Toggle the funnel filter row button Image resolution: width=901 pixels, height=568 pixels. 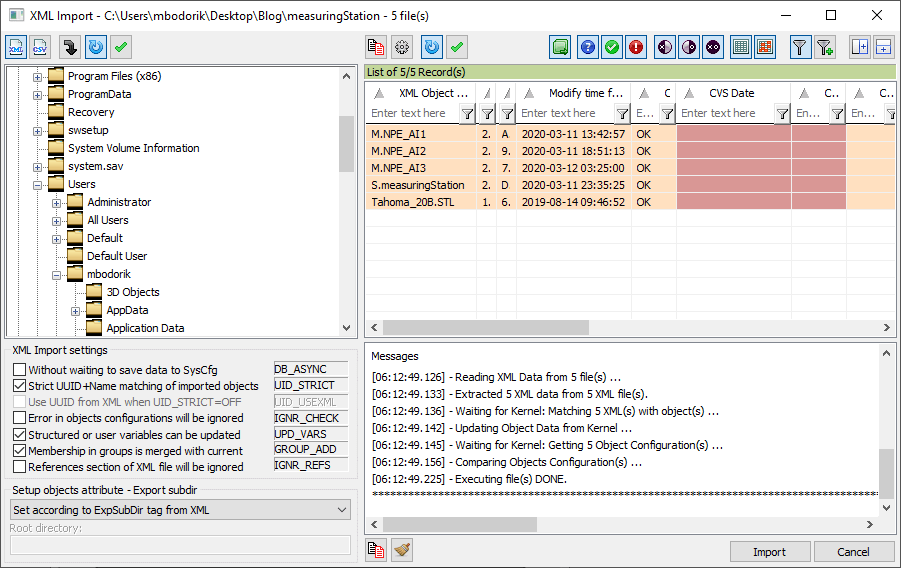click(799, 47)
